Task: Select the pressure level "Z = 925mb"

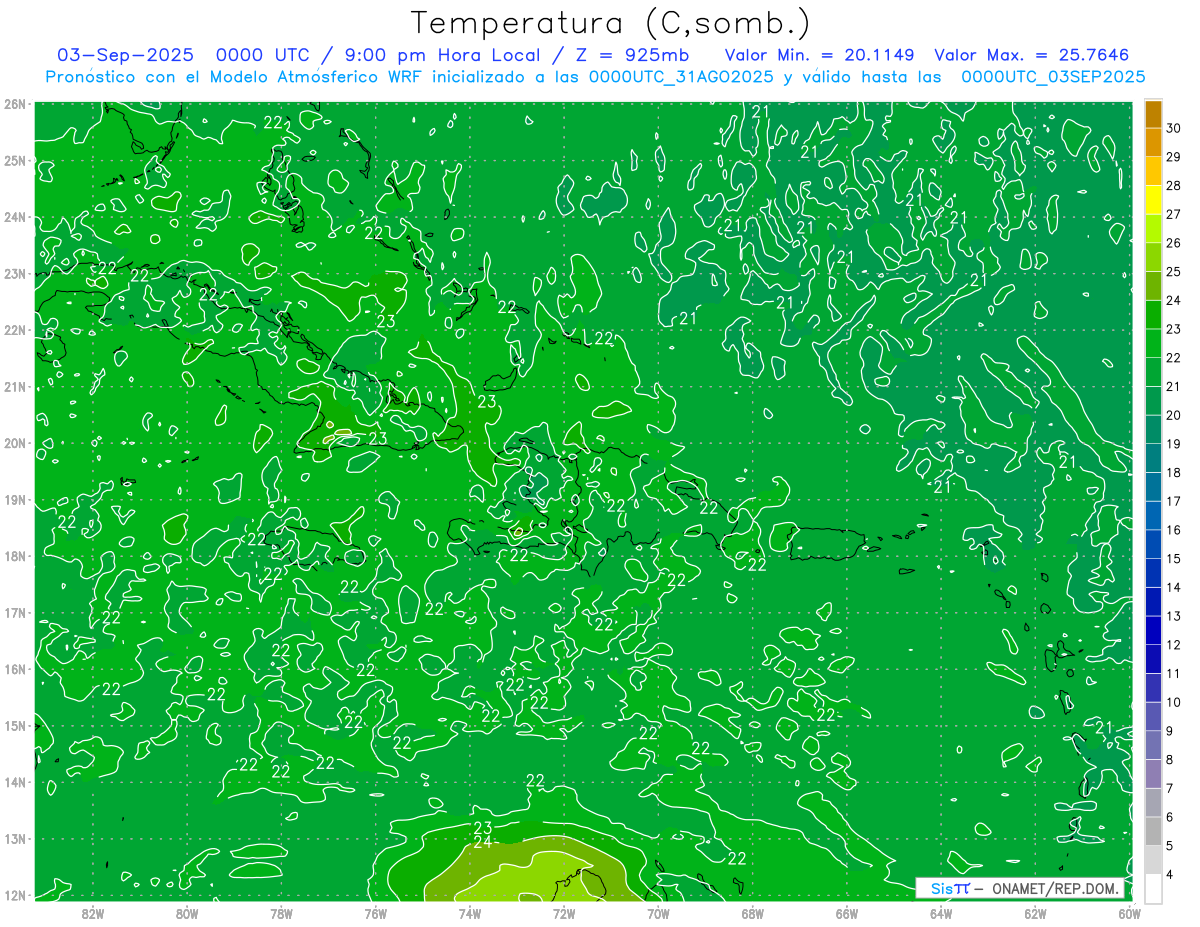Action: (x=634, y=55)
